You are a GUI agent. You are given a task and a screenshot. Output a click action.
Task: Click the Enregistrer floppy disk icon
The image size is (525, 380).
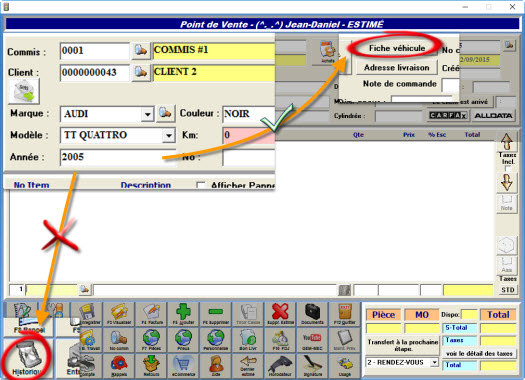[90, 314]
